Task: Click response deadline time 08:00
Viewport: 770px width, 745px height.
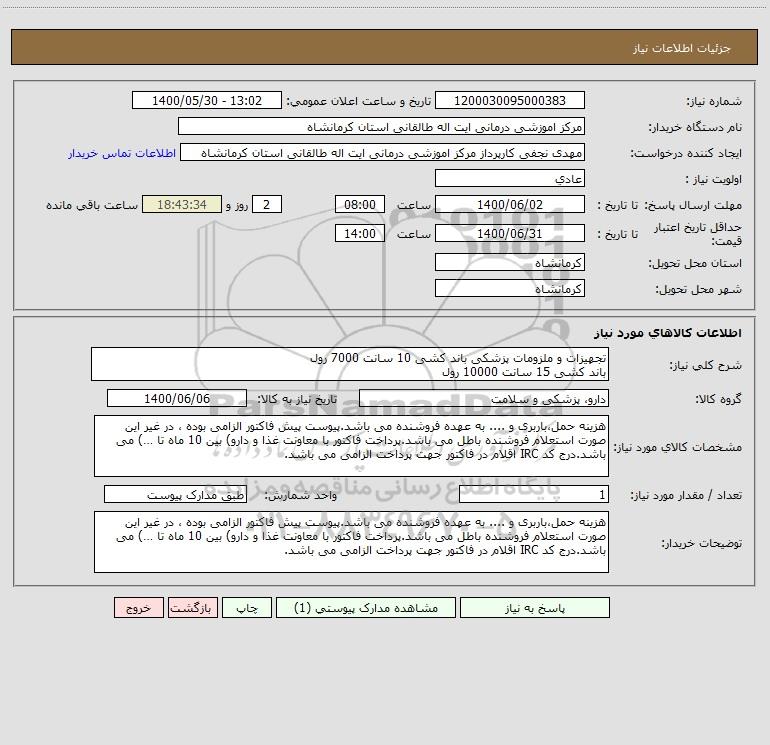Action: [x=359, y=204]
